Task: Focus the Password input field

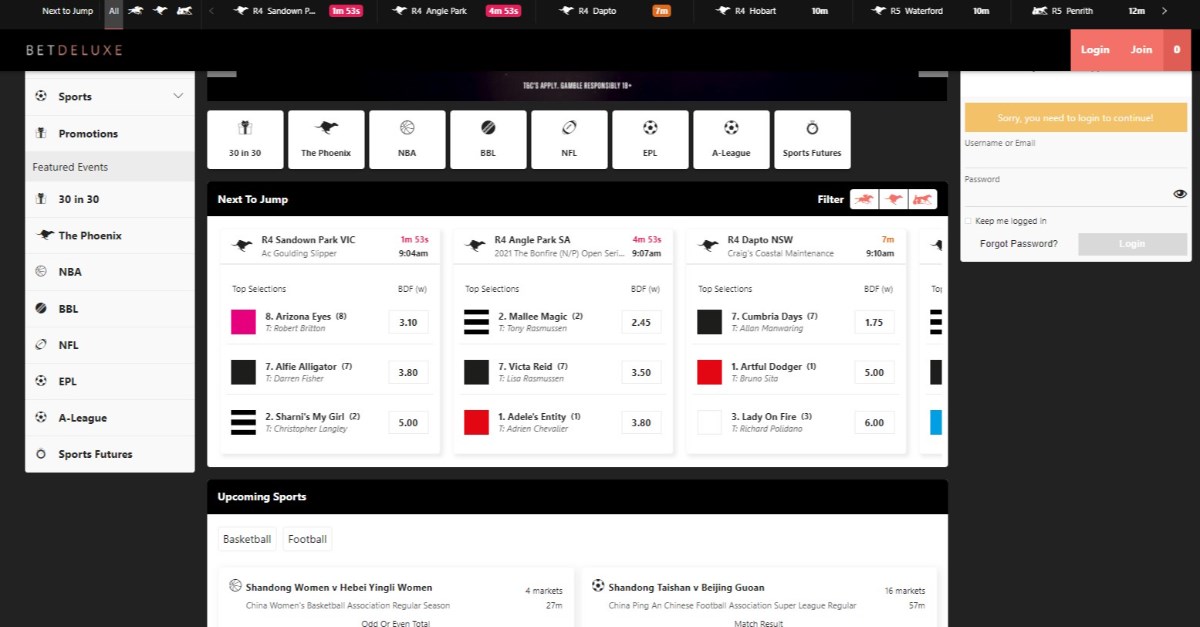Action: tap(1067, 194)
